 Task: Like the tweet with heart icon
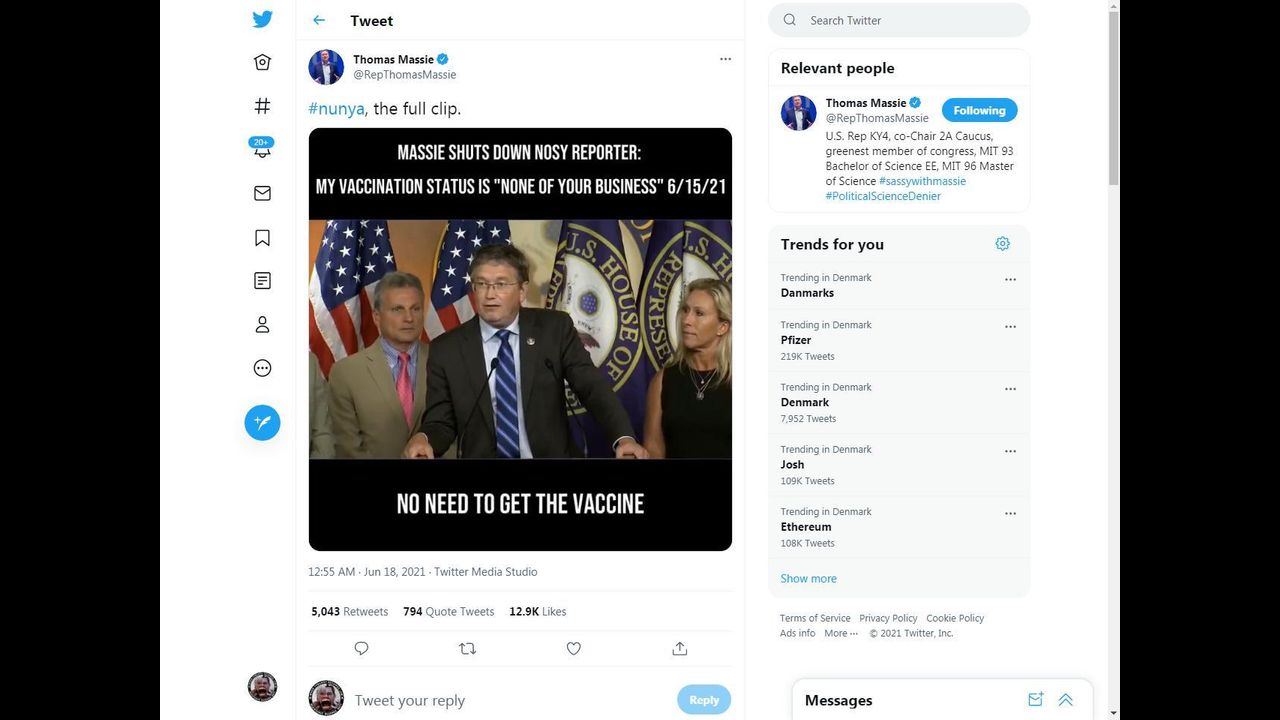click(573, 648)
